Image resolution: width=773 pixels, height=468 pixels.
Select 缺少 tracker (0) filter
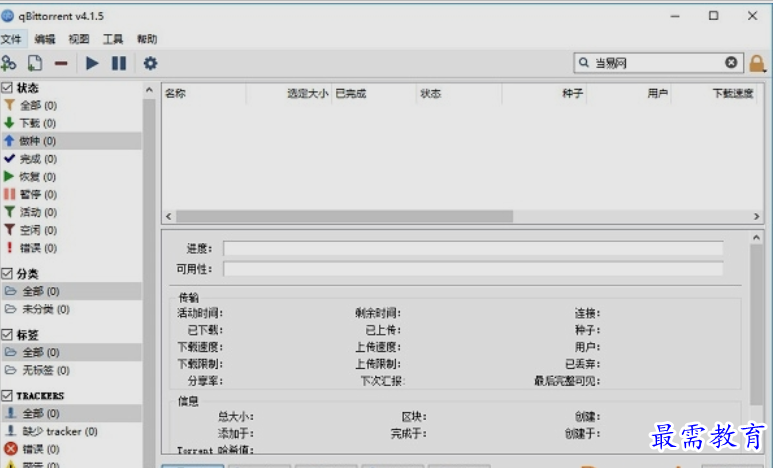tap(71, 431)
